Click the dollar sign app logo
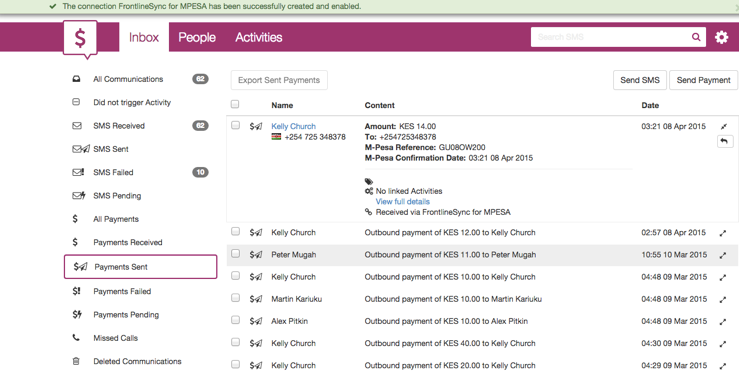Image resolution: width=739 pixels, height=376 pixels. tap(80, 39)
